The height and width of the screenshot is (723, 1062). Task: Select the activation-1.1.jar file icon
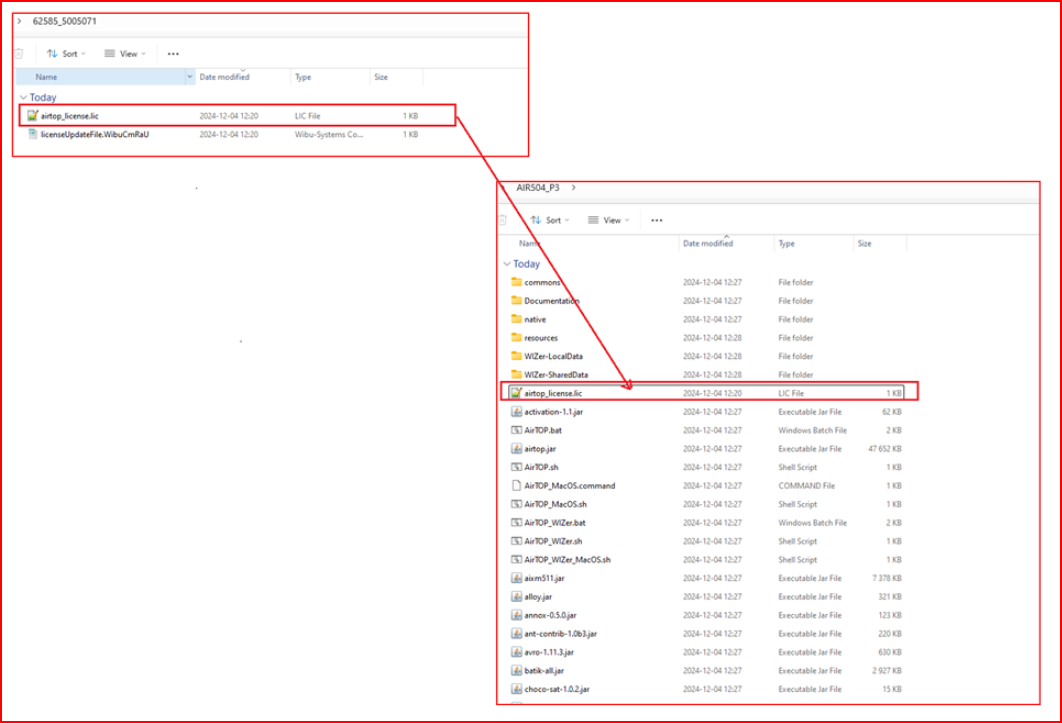[x=517, y=412]
